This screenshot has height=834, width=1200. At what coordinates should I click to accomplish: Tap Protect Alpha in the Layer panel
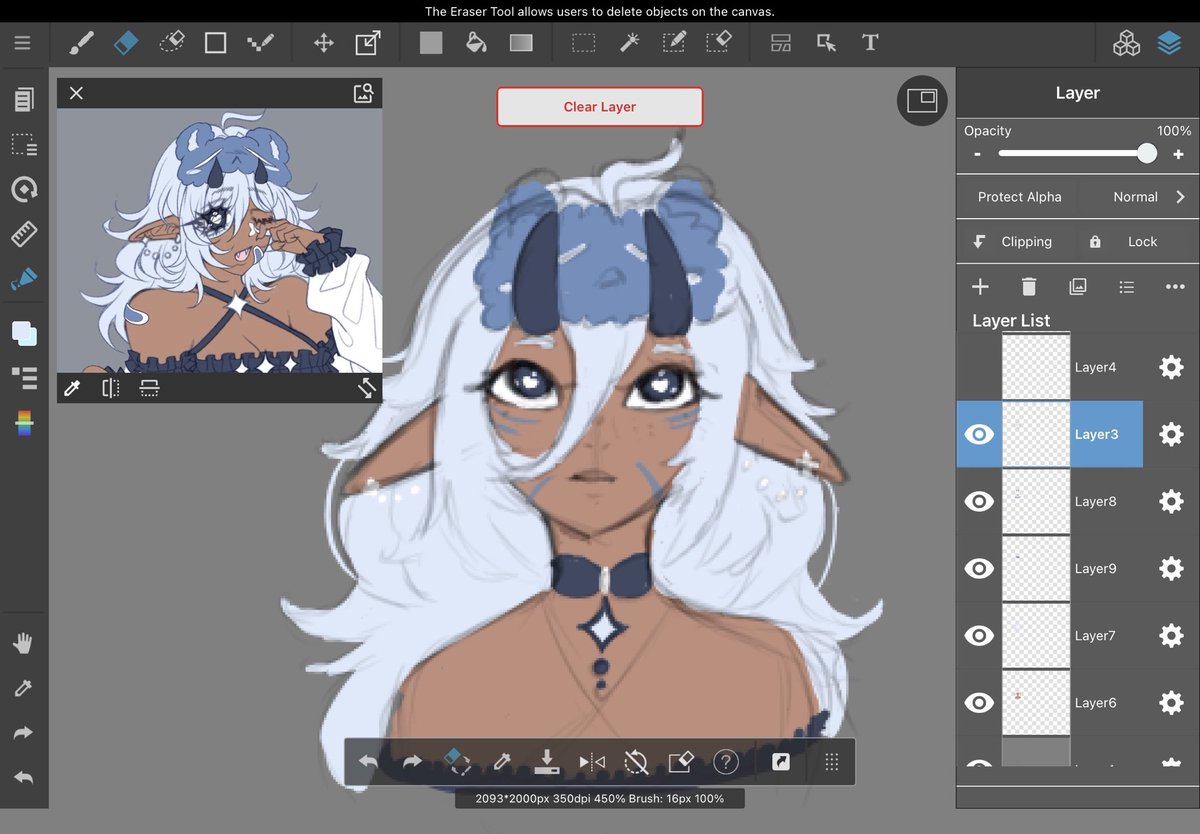1017,197
